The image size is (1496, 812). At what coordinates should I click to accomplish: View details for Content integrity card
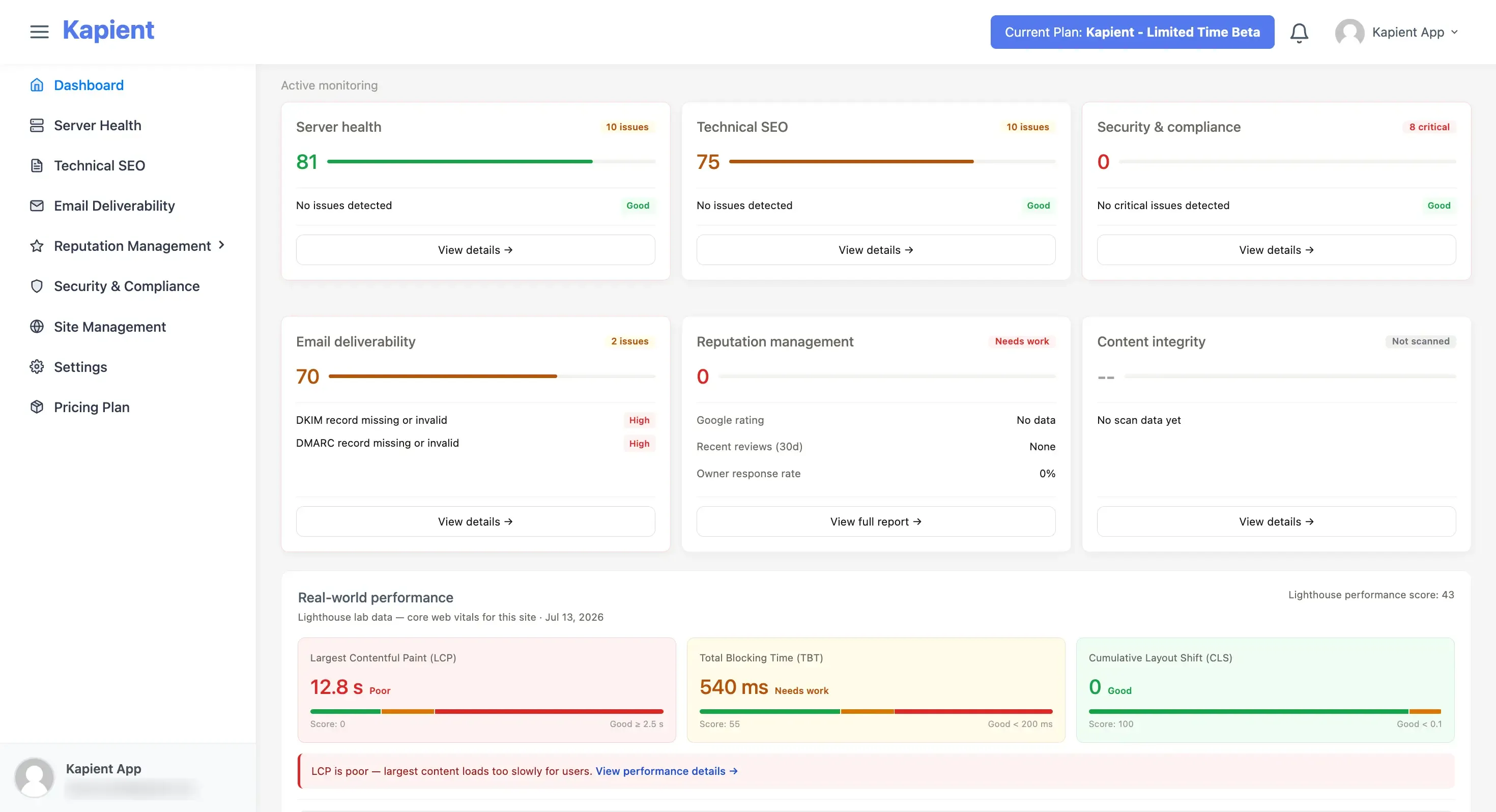click(1277, 521)
